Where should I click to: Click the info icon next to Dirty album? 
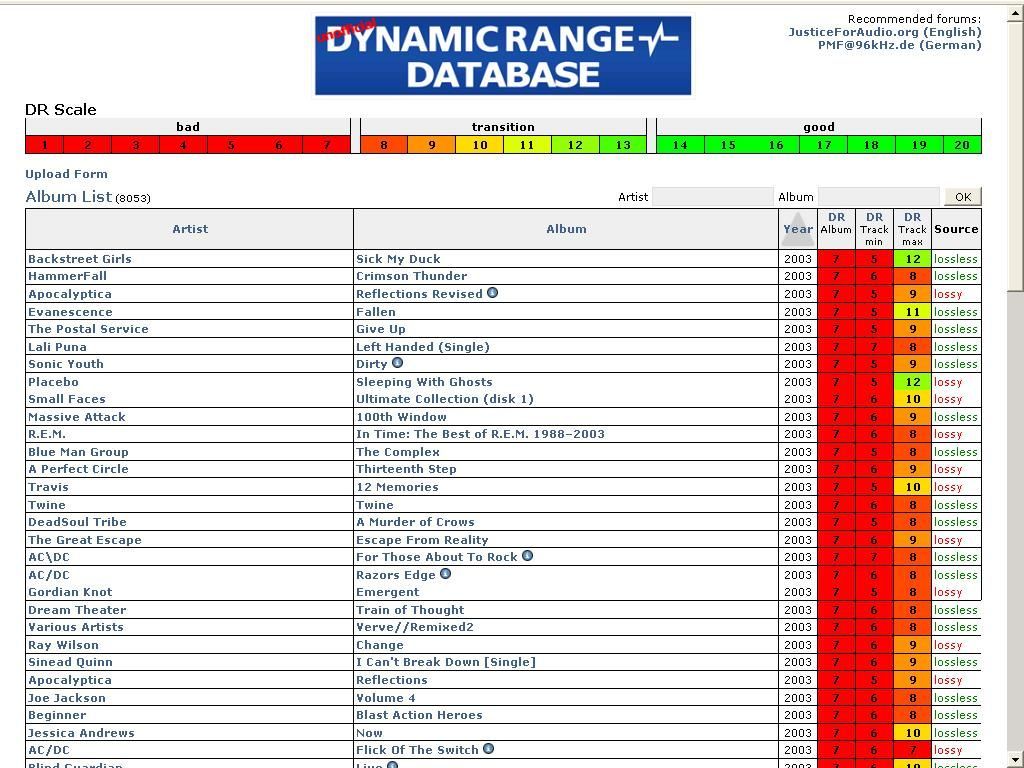click(397, 362)
